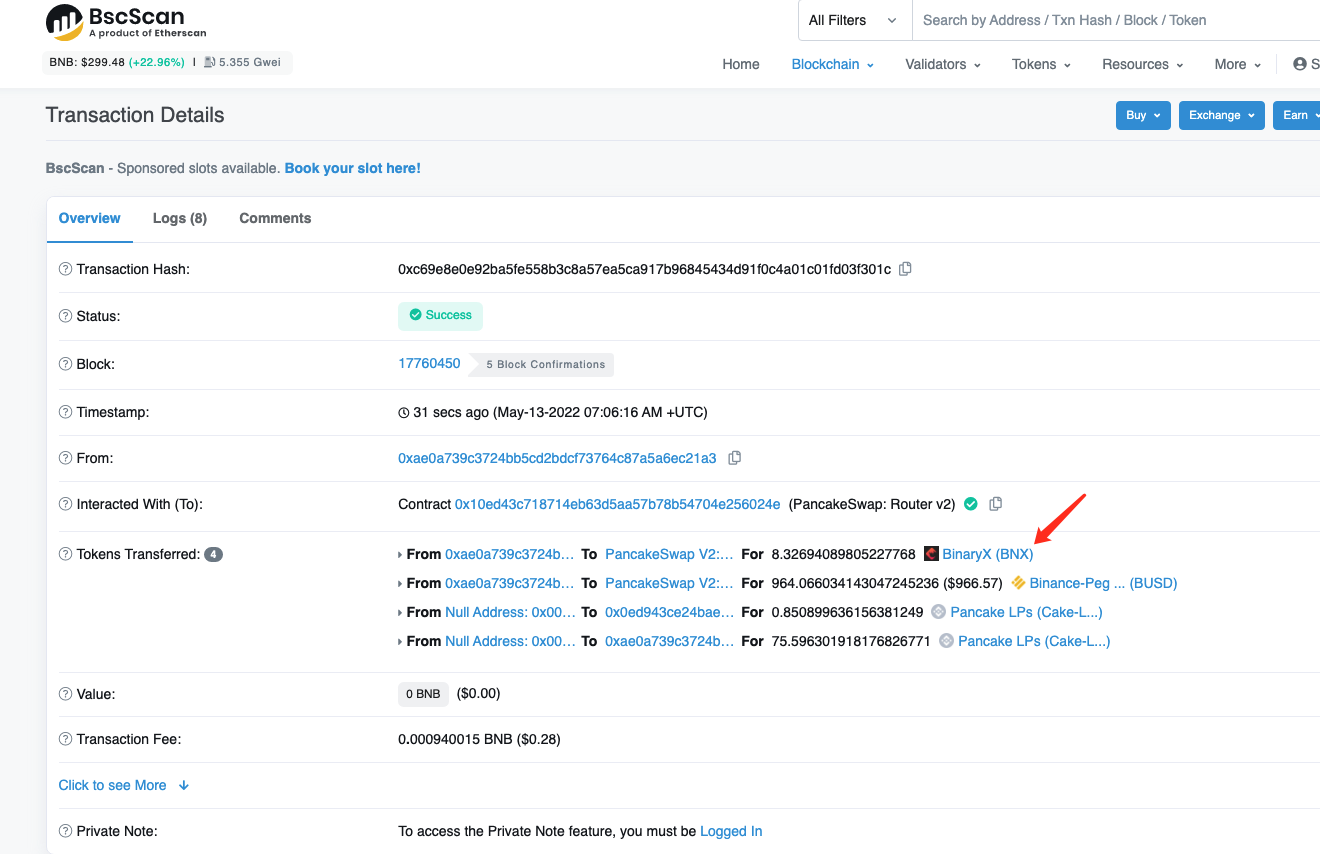The width and height of the screenshot is (1320, 854).
Task: Switch to the Logs (8) tab
Action: (180, 218)
